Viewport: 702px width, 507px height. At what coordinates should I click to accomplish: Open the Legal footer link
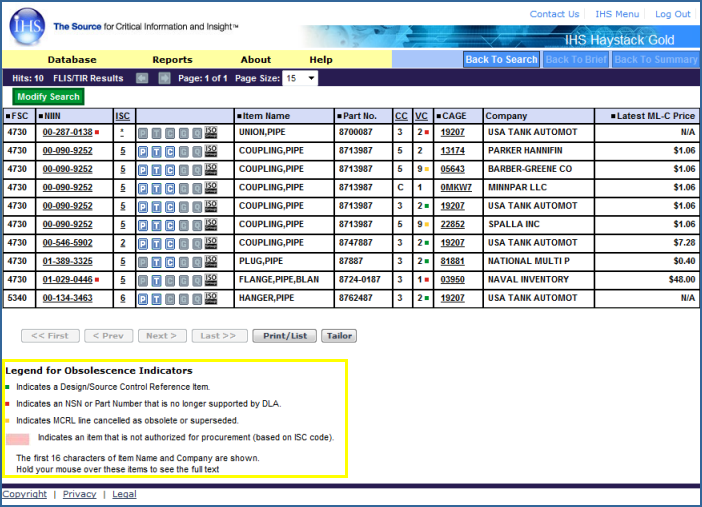click(x=124, y=494)
